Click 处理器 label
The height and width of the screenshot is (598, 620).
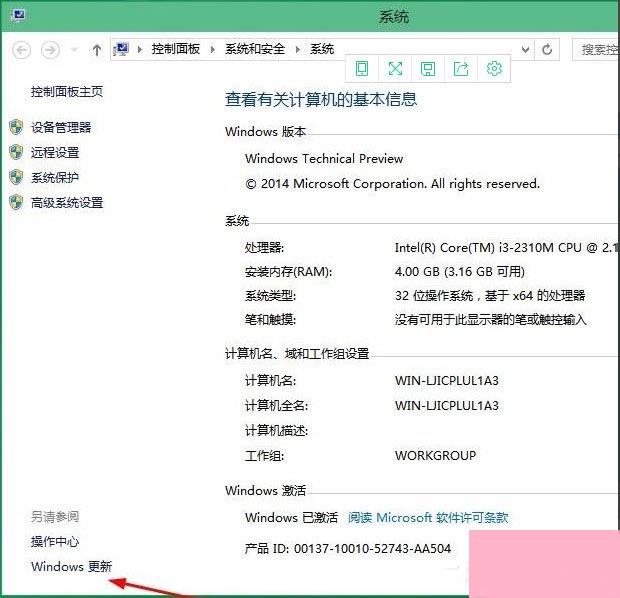(x=264, y=248)
